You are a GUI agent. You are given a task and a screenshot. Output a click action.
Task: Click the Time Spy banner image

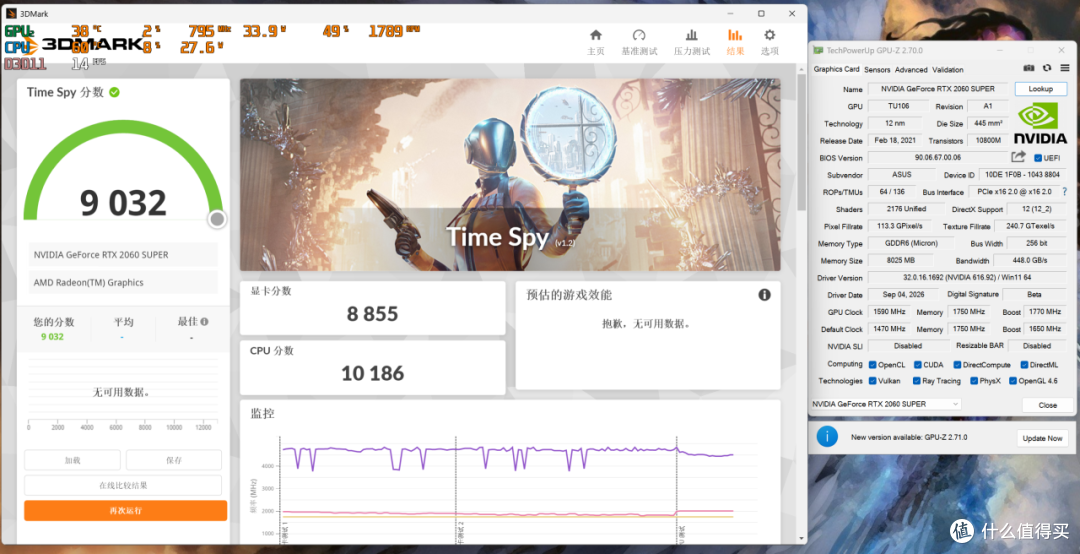[x=510, y=174]
